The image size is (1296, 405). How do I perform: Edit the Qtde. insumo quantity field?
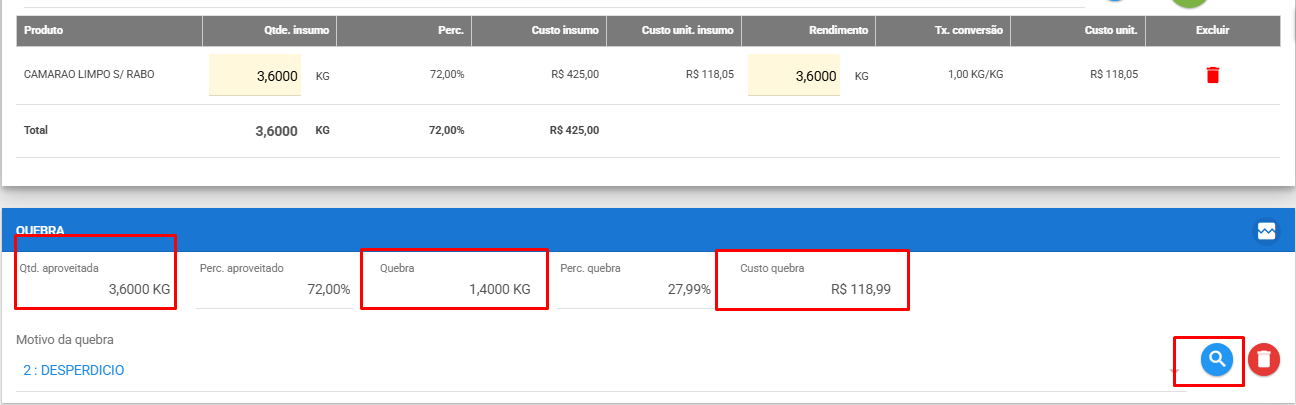(x=255, y=75)
